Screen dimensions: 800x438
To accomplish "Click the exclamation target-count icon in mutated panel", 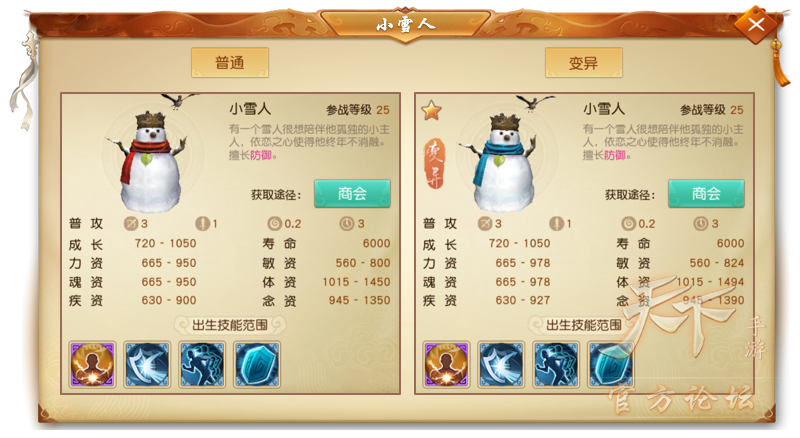I will pyautogui.click(x=557, y=224).
